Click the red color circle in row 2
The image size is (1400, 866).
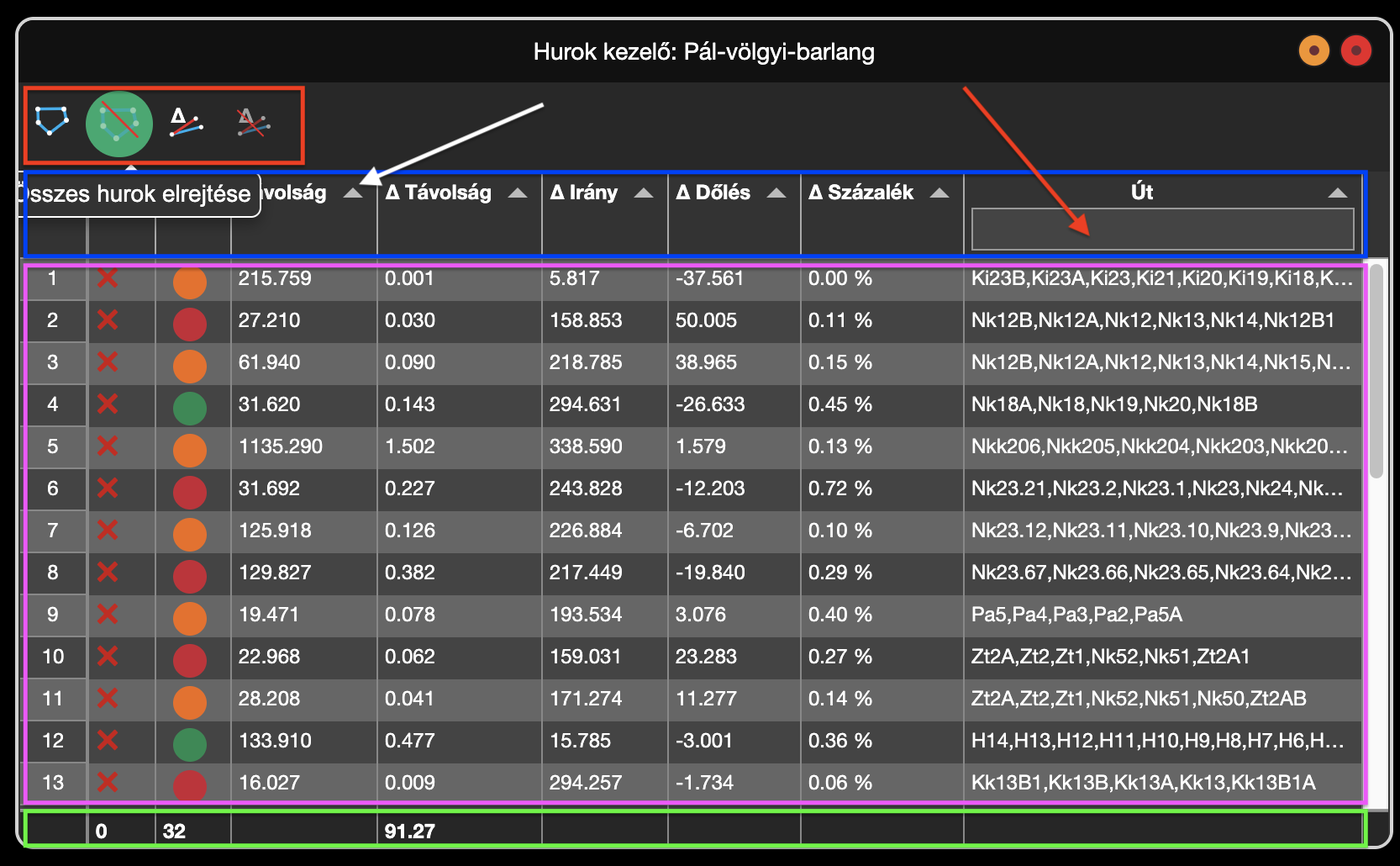(x=190, y=324)
